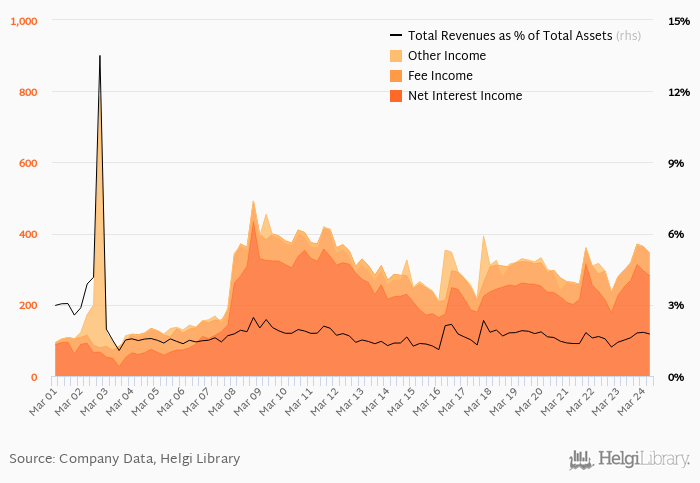Click the Source: Company Data, Helgi Library text

(x=125, y=459)
